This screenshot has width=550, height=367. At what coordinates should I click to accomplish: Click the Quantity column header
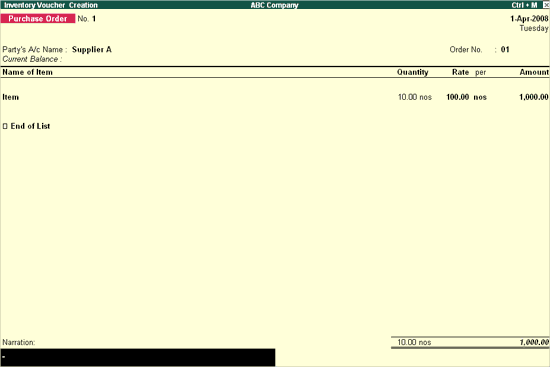coord(412,72)
